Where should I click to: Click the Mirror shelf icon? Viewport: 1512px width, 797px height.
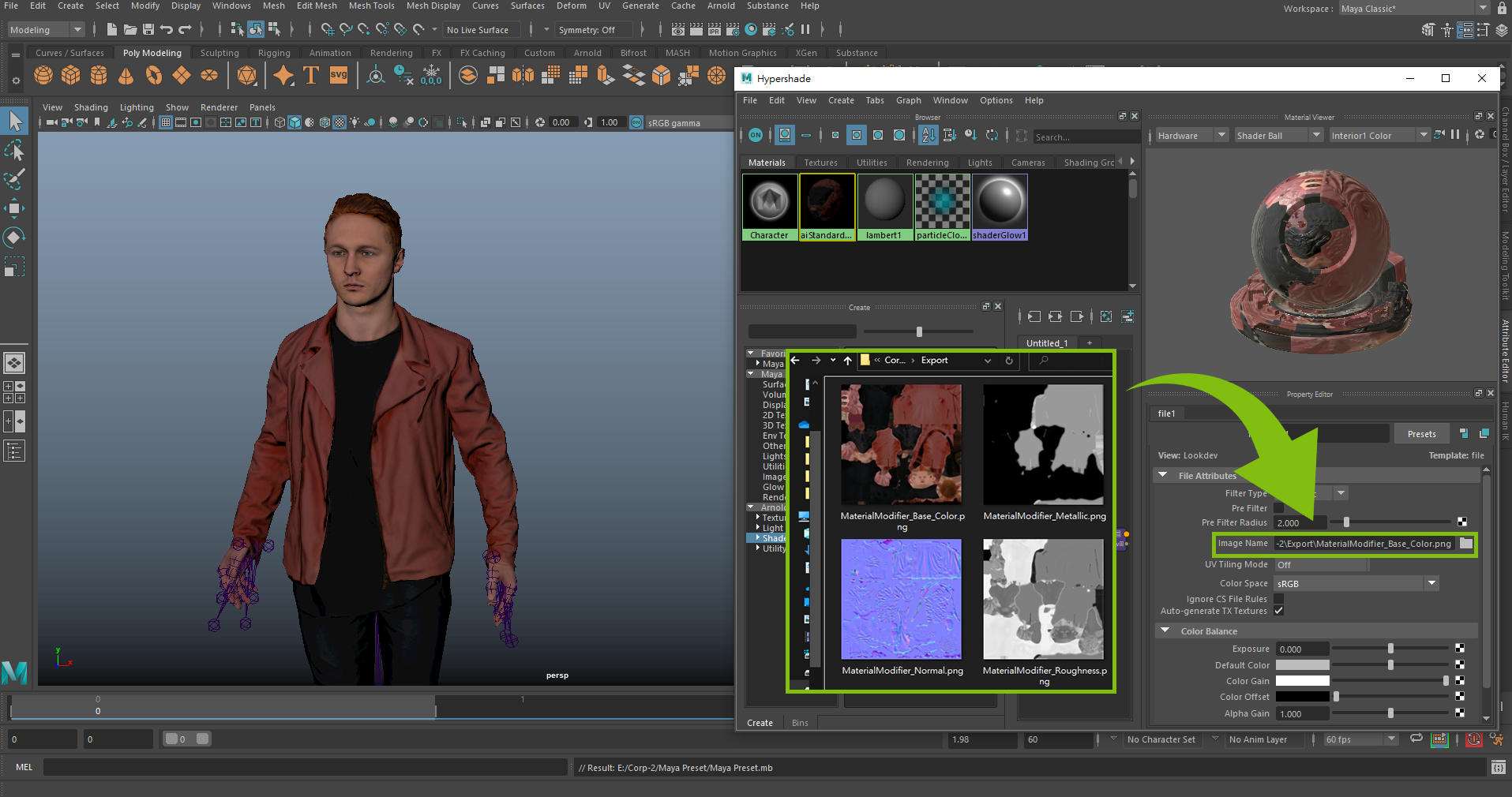pos(523,75)
